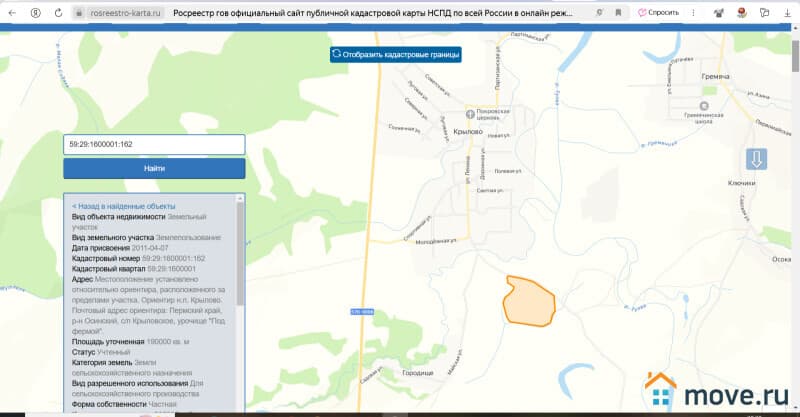Click the padlock site security icon
The width and height of the screenshot is (800, 417).
tap(79, 13)
